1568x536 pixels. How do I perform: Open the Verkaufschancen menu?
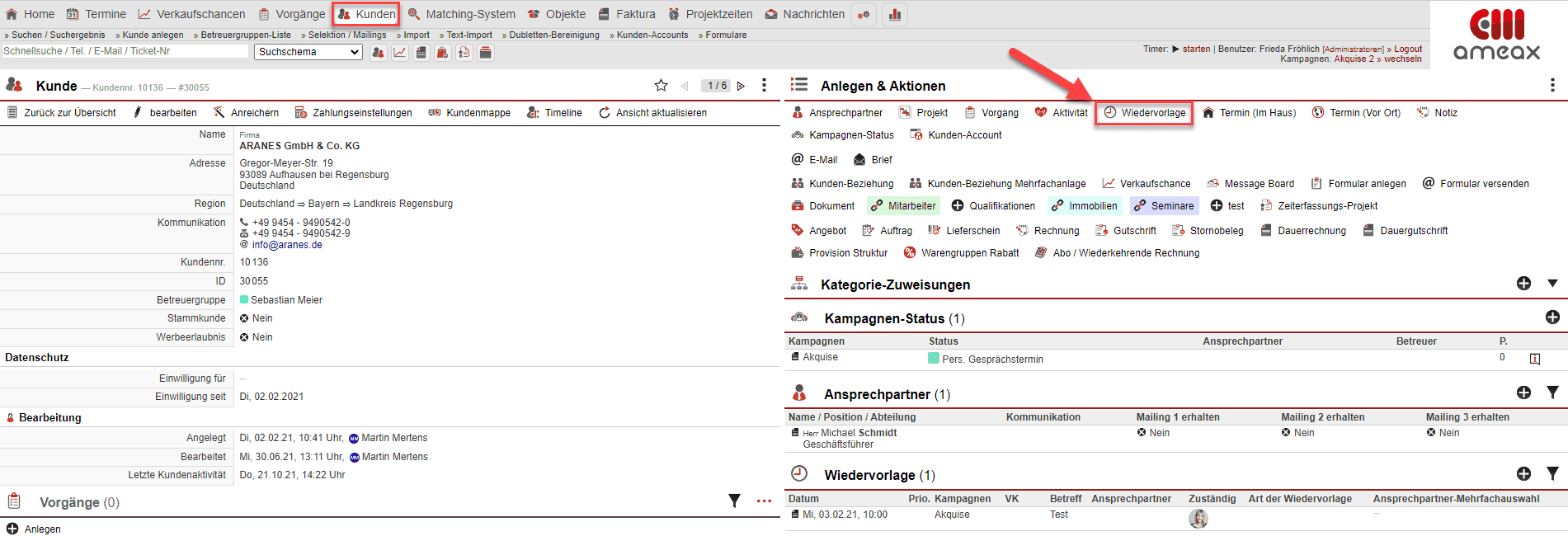coord(191,14)
